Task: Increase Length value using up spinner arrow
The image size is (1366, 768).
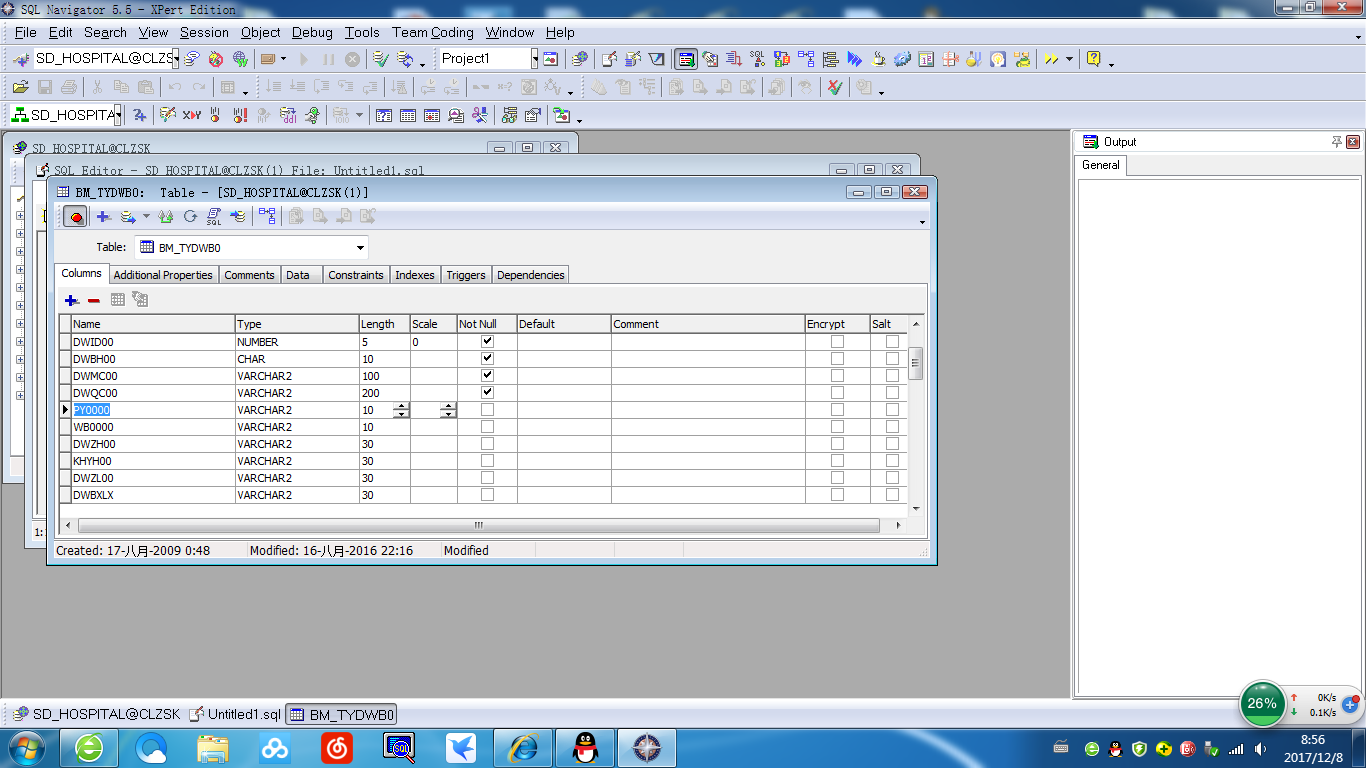Action: (x=401, y=406)
